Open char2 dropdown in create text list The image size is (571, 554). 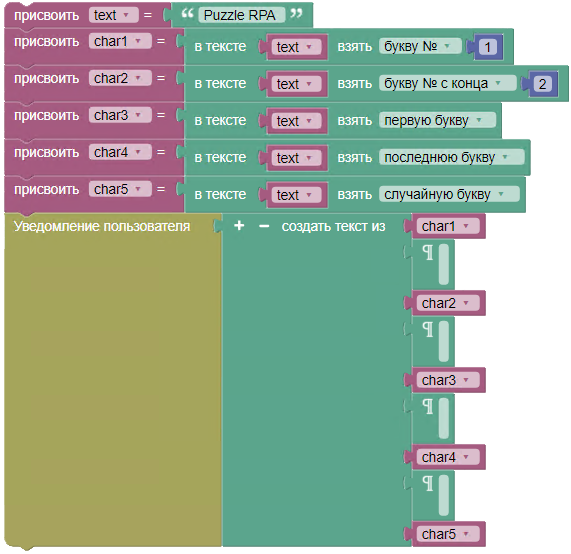coord(448,303)
